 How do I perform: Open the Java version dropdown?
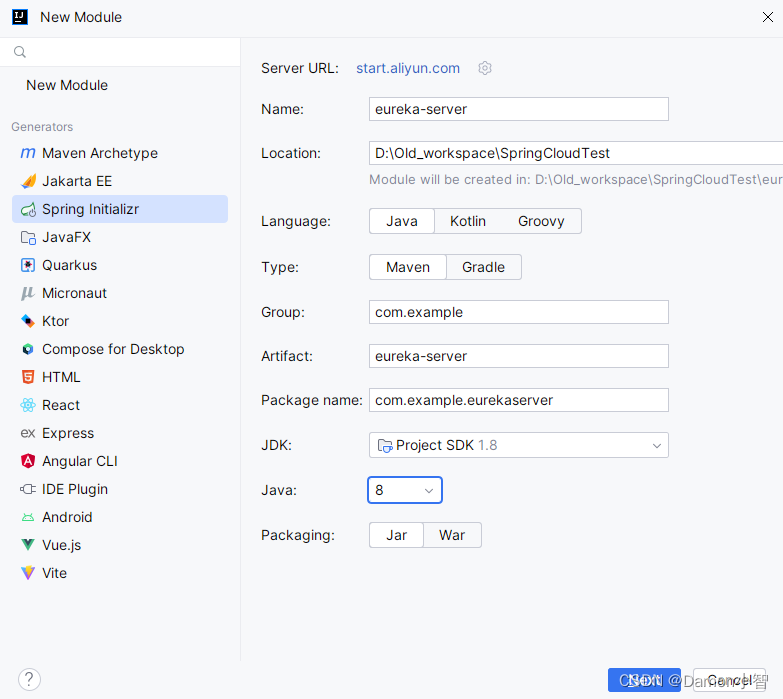pos(405,490)
